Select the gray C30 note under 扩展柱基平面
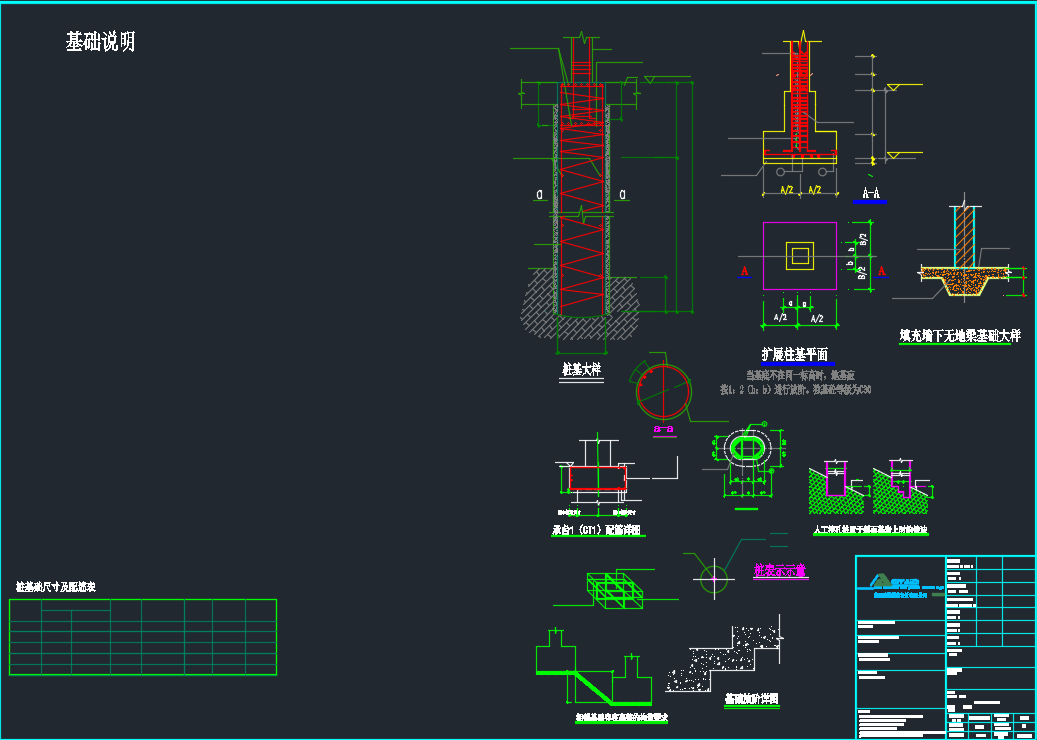The height and width of the screenshot is (740, 1037). [798, 383]
